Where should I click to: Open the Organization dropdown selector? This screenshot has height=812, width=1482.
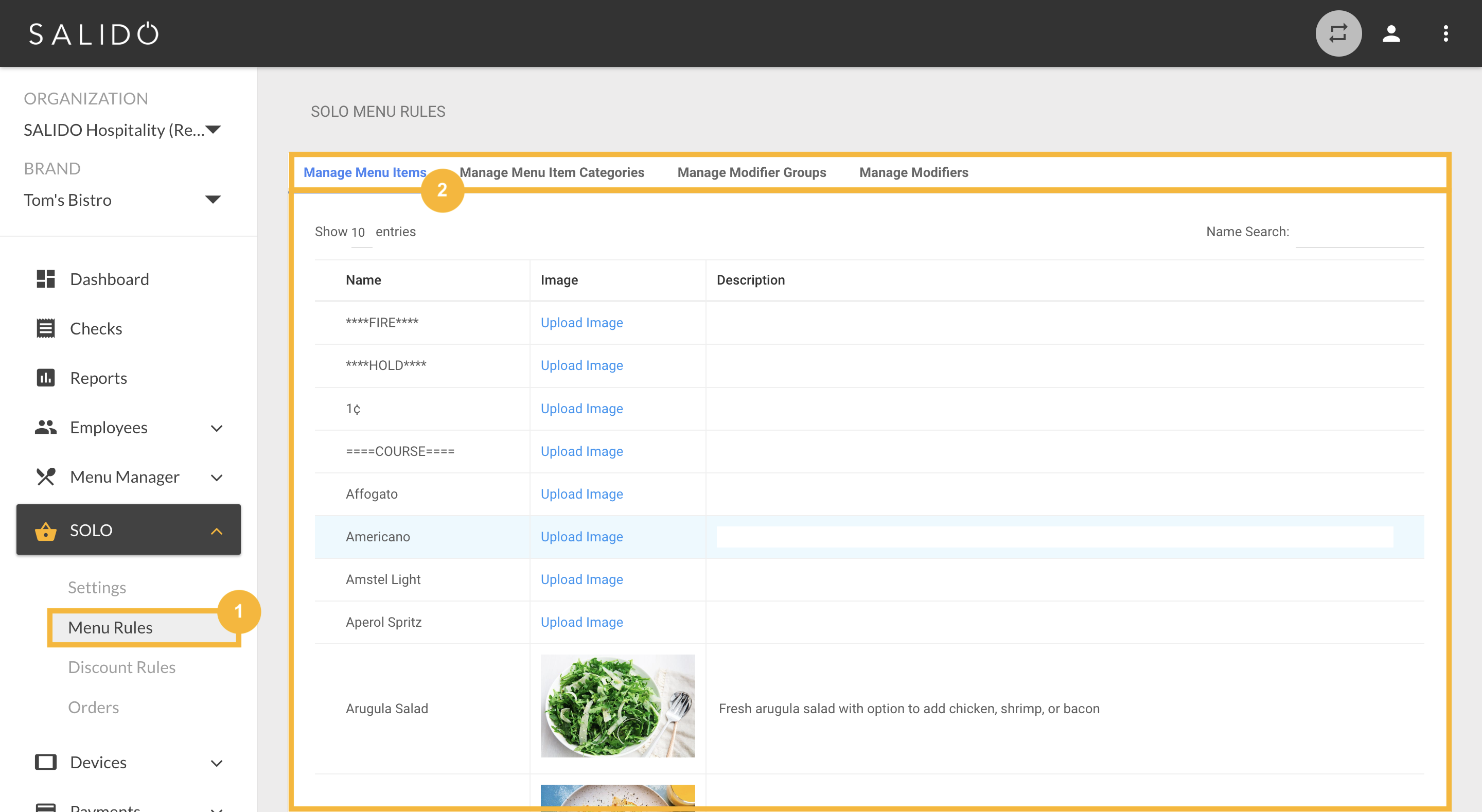point(122,130)
